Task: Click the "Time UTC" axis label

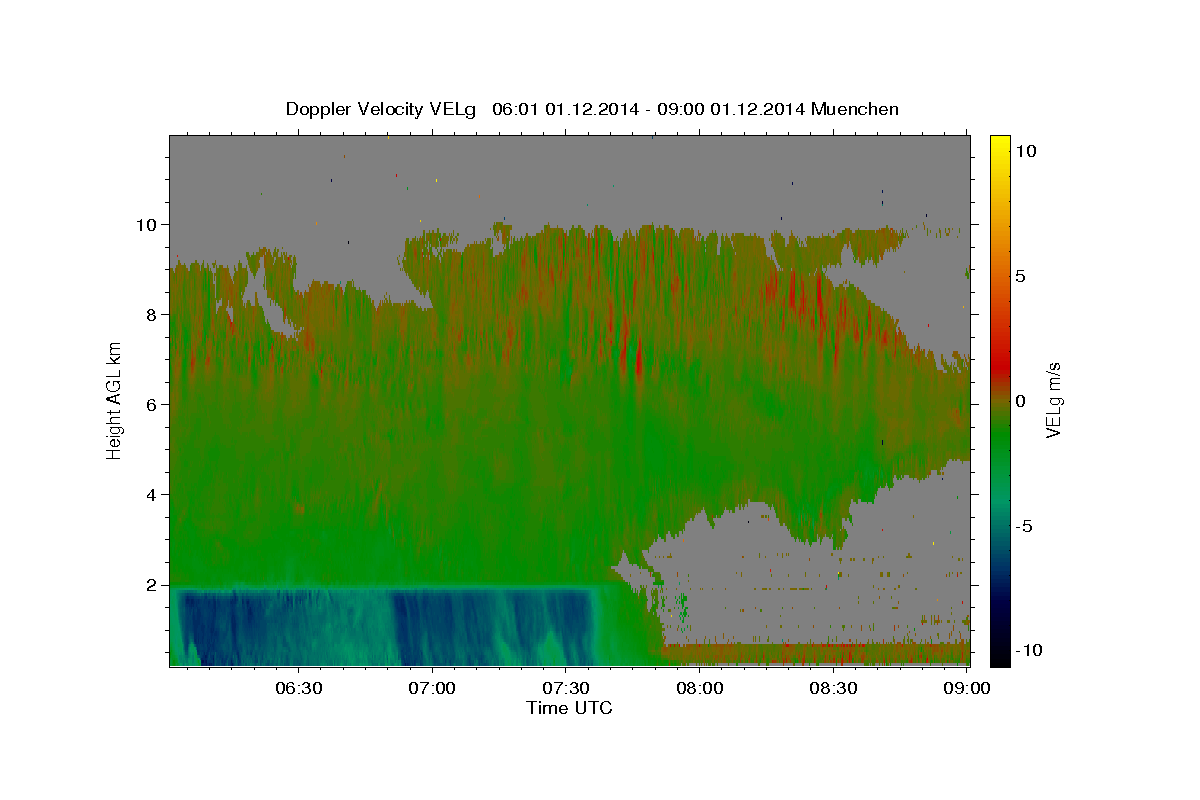Action: pos(569,708)
